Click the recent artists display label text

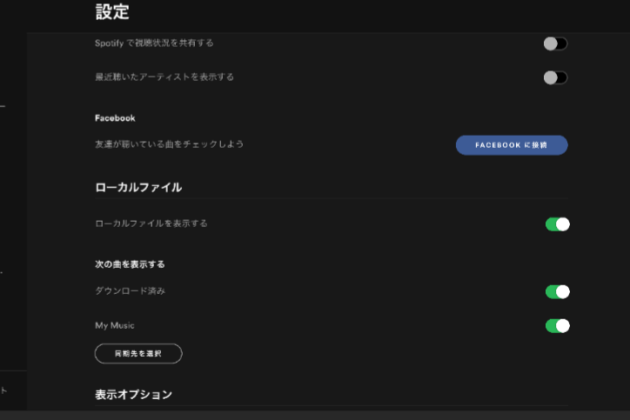164,77
